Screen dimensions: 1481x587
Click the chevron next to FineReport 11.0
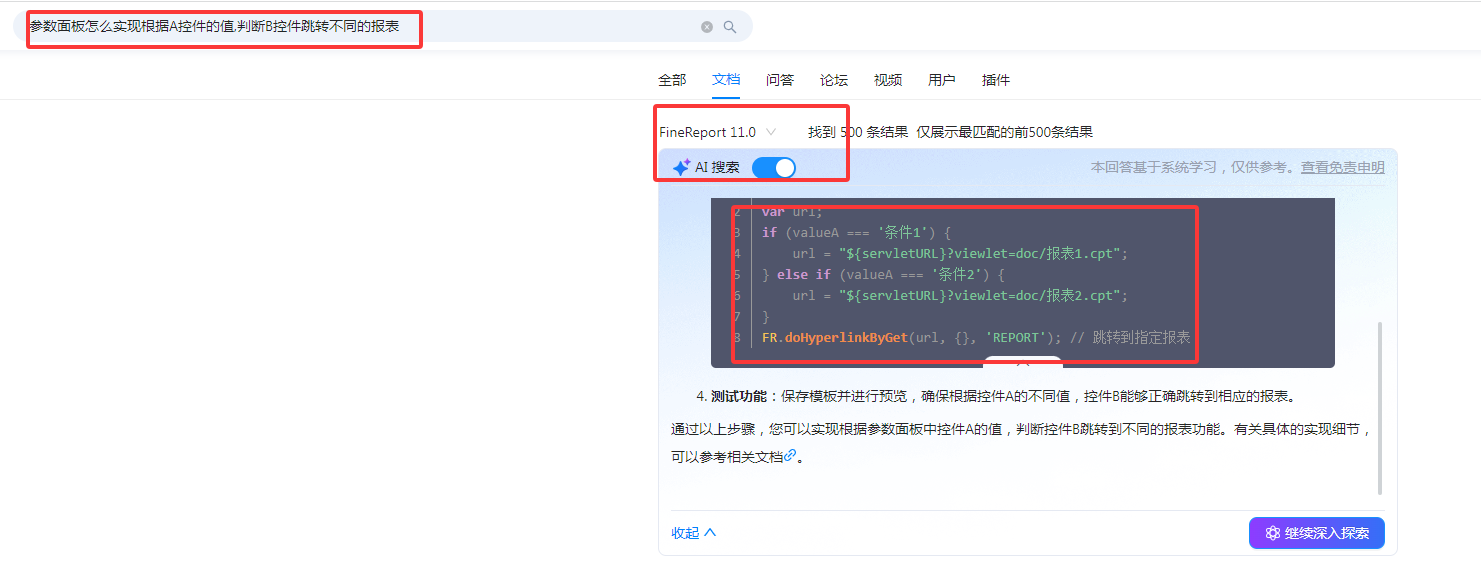pos(771,132)
